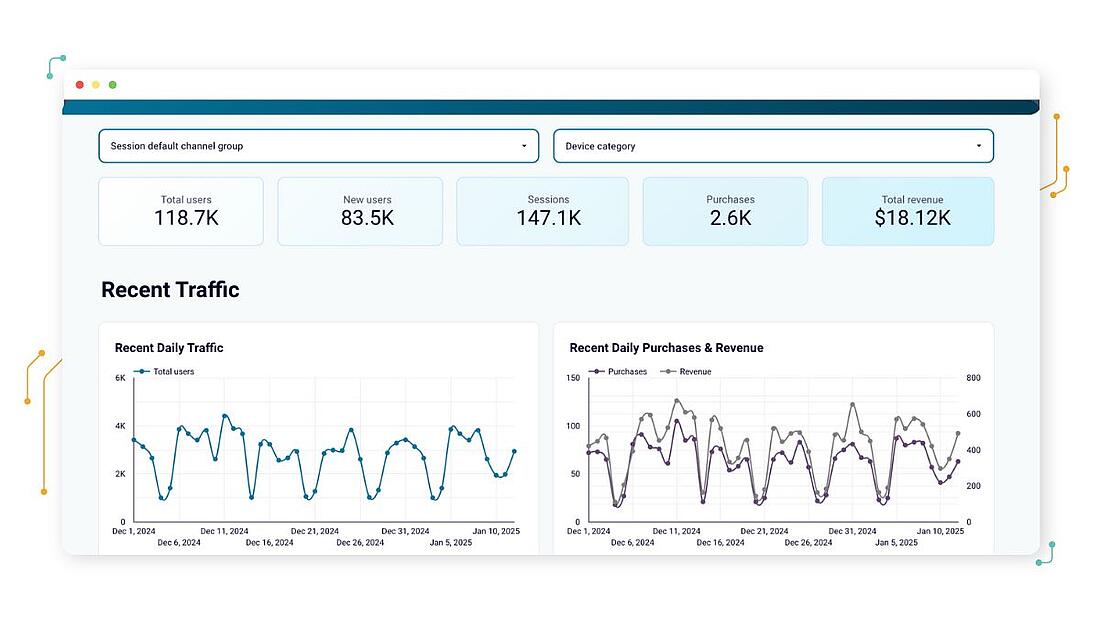Toggle the Total users legend entry

point(164,371)
